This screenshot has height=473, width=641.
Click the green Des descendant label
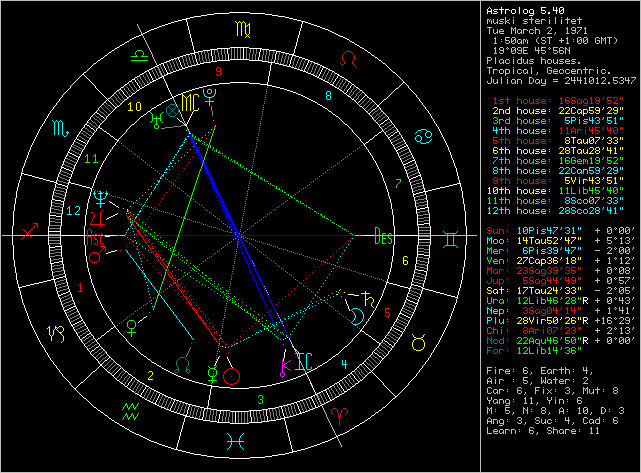382,238
